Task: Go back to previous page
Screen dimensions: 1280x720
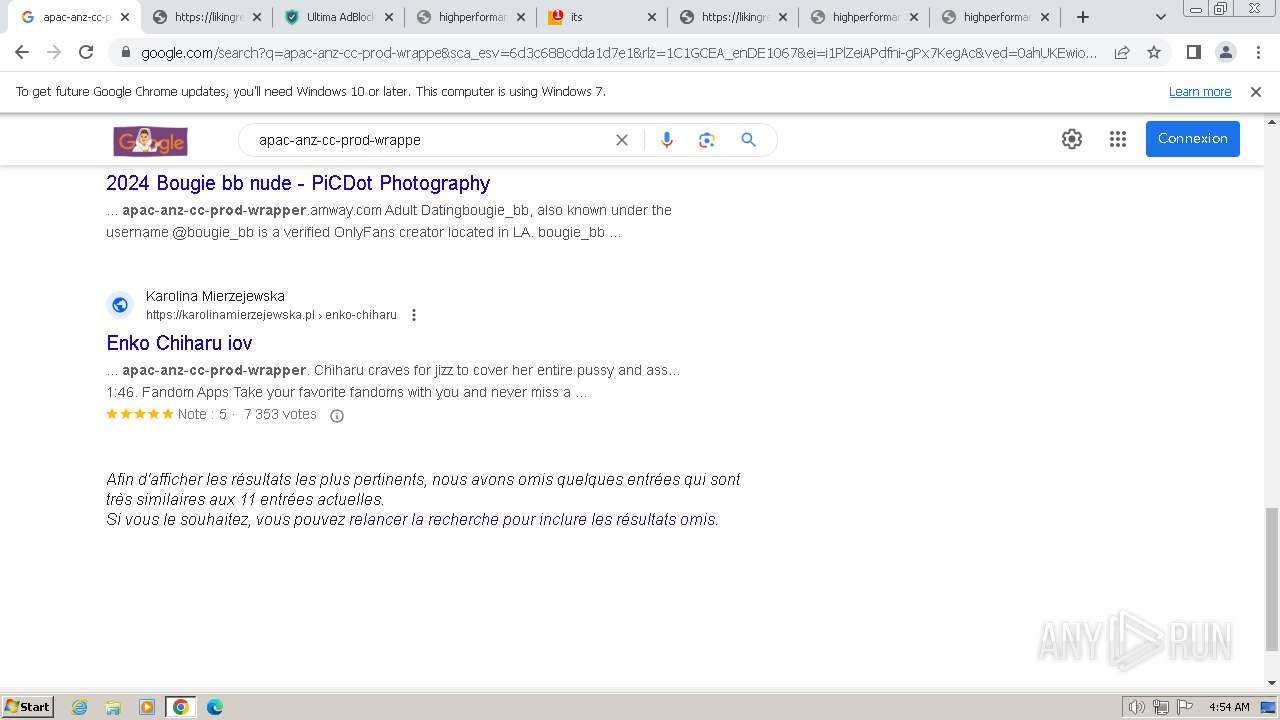Action: click(21, 52)
